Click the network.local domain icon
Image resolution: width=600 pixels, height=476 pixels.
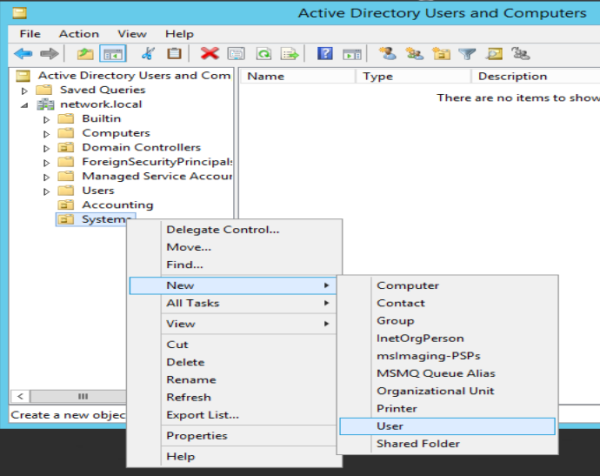click(x=45, y=104)
